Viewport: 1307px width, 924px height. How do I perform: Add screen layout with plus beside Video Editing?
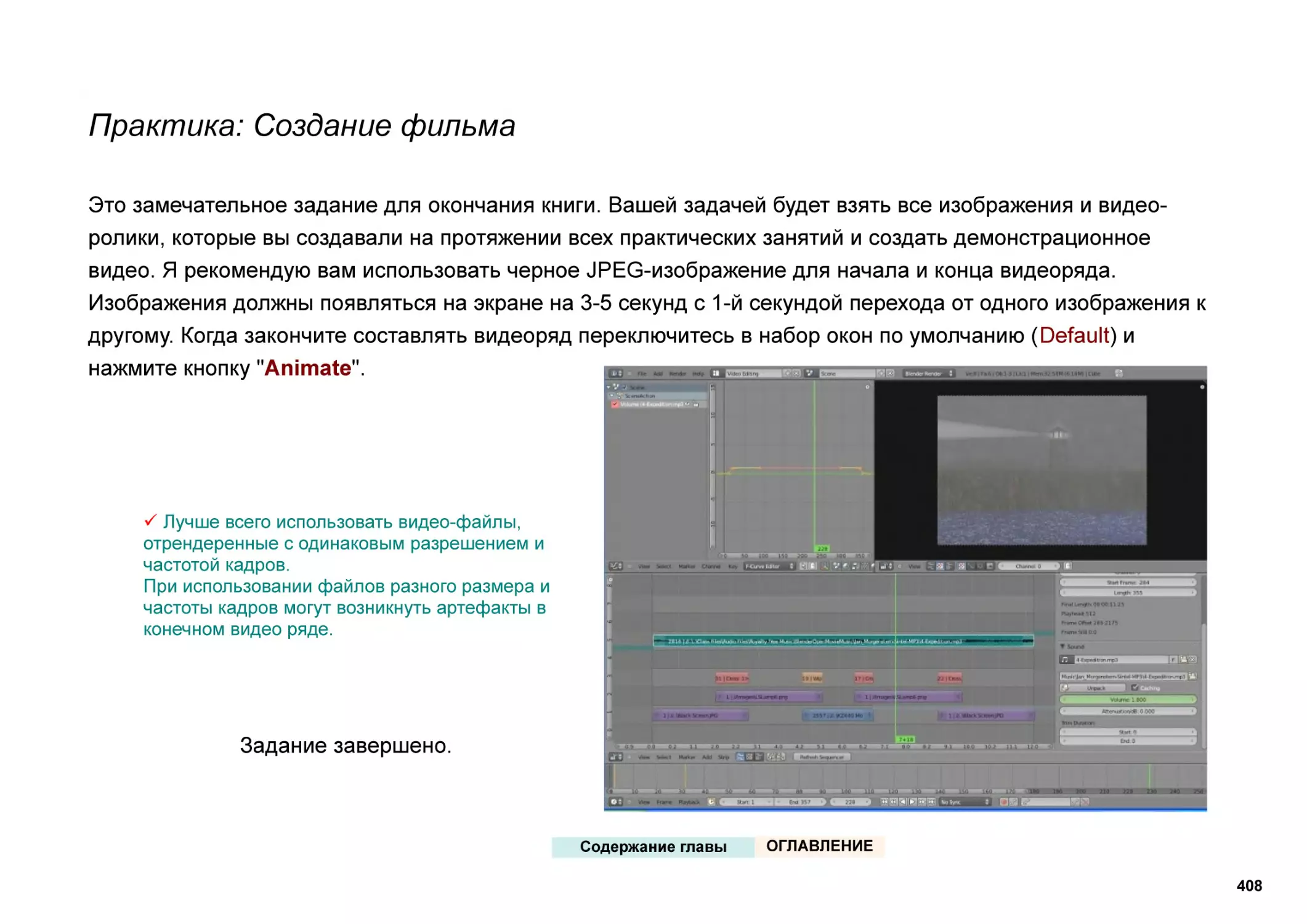(x=787, y=373)
